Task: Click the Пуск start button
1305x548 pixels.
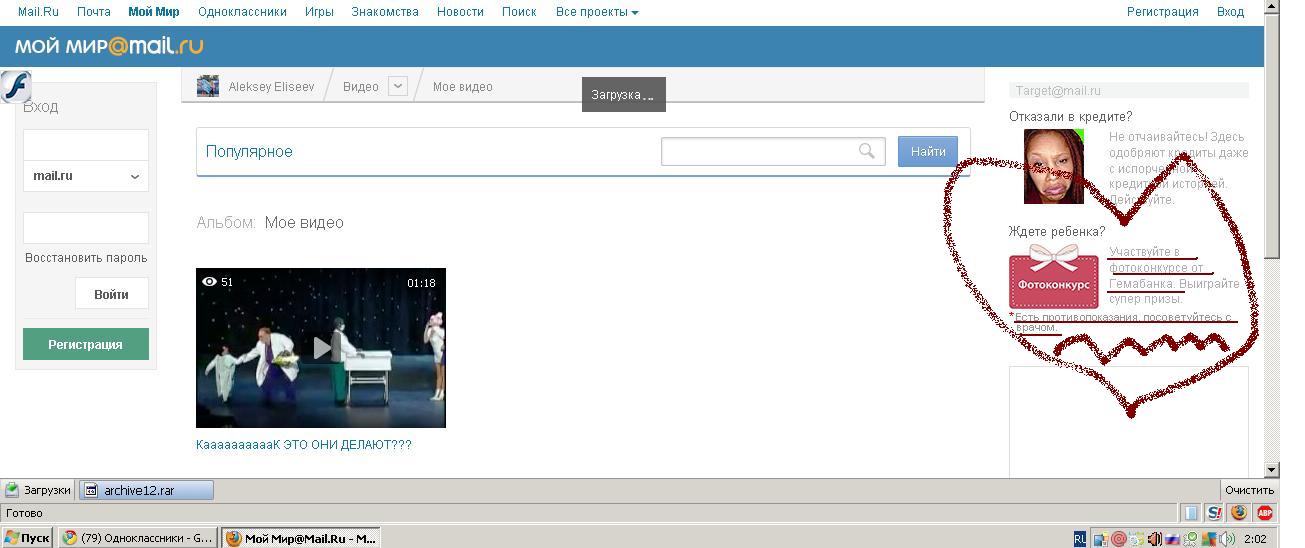Action: pos(27,538)
